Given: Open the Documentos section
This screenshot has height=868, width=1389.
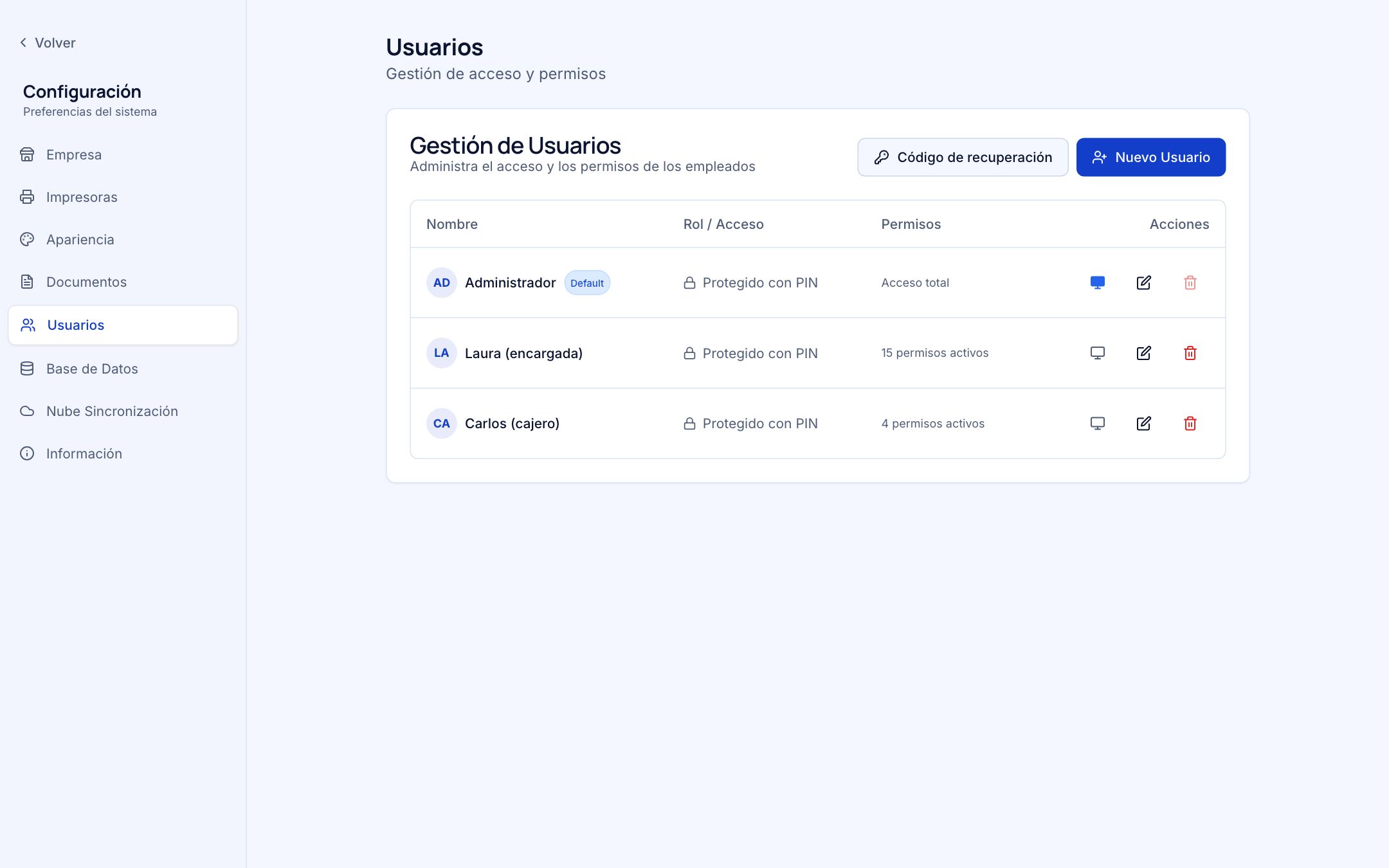Looking at the screenshot, I should (123, 282).
